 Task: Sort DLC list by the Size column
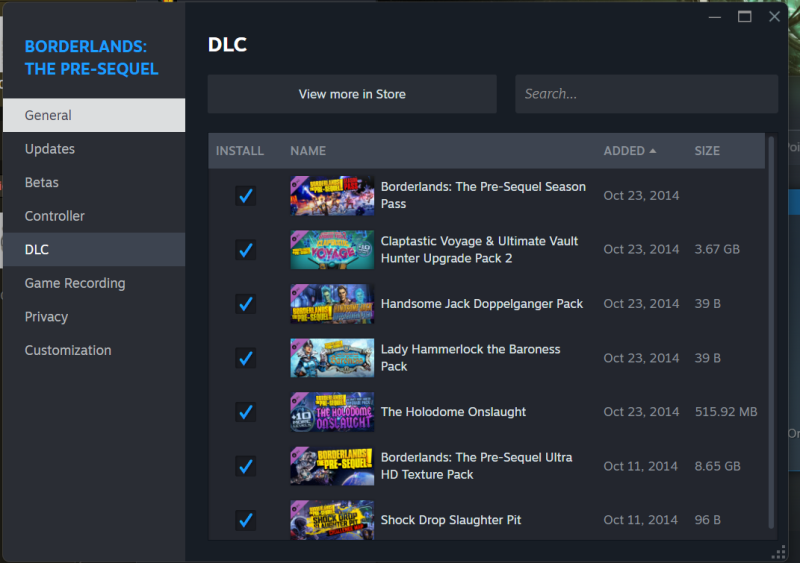[x=707, y=151]
